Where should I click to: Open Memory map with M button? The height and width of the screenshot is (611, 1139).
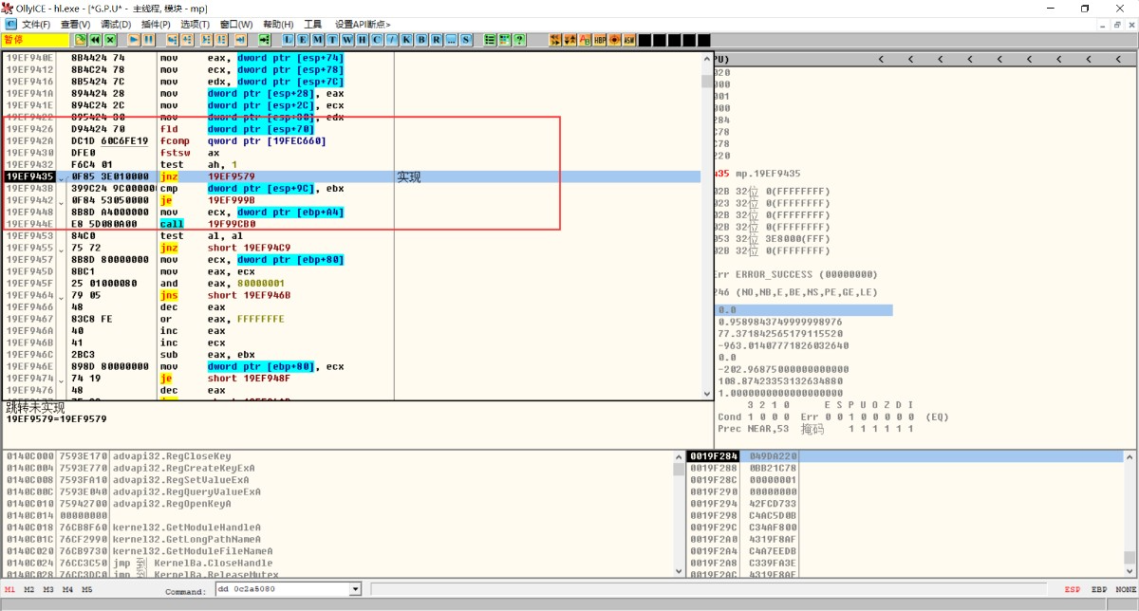click(x=317, y=40)
